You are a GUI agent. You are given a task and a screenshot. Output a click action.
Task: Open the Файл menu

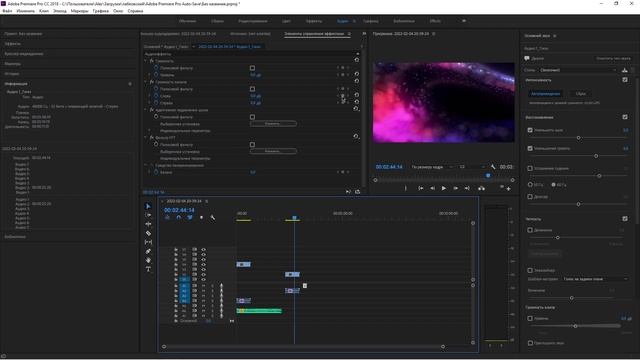tap(7, 11)
